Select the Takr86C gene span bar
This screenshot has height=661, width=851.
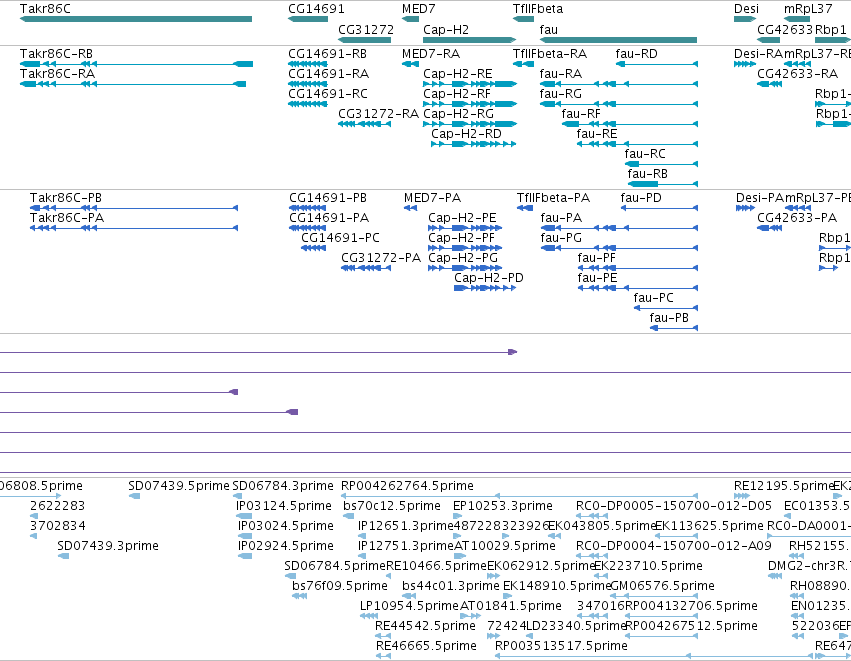click(136, 19)
